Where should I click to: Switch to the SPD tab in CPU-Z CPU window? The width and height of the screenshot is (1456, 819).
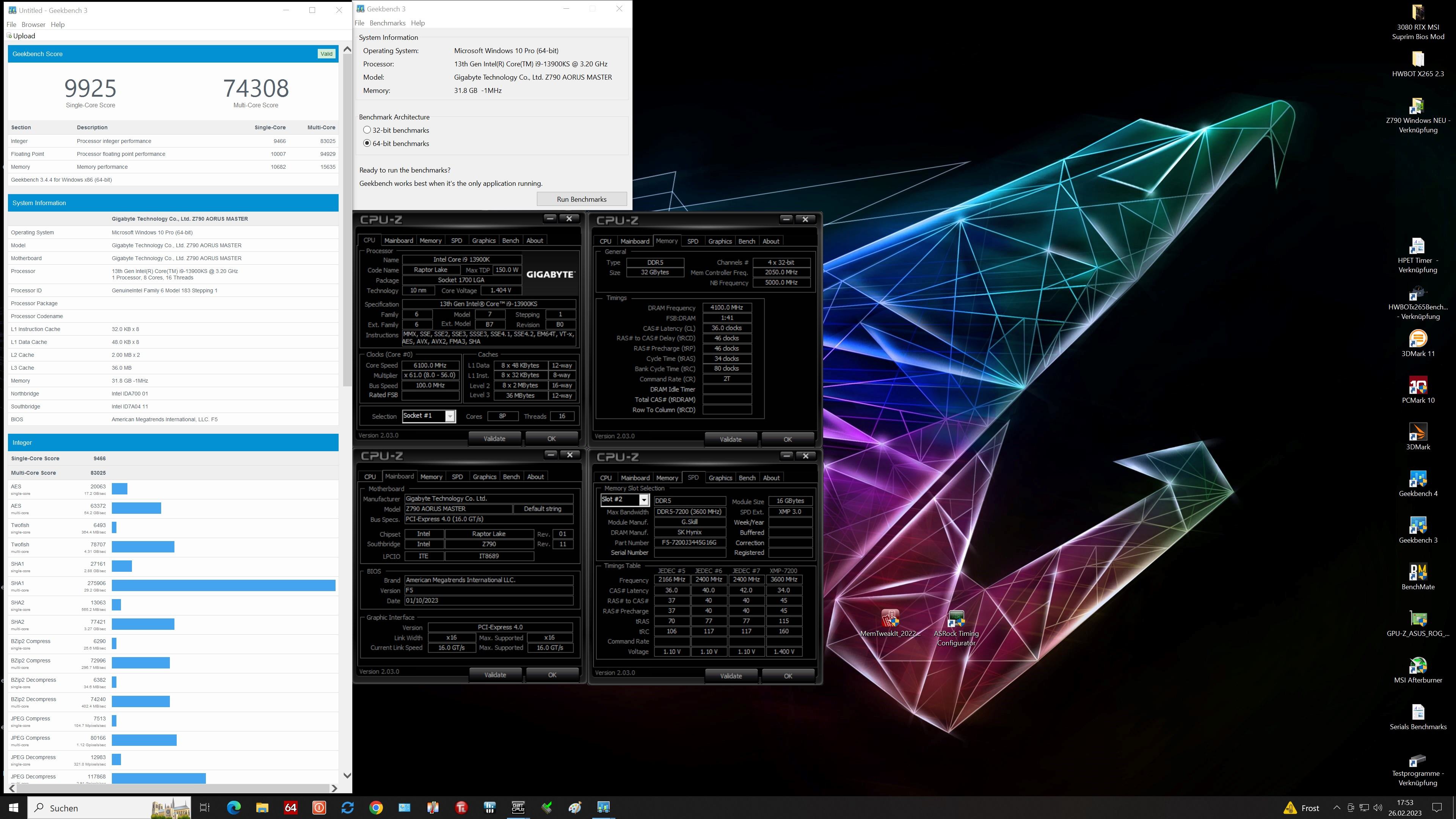coord(457,241)
